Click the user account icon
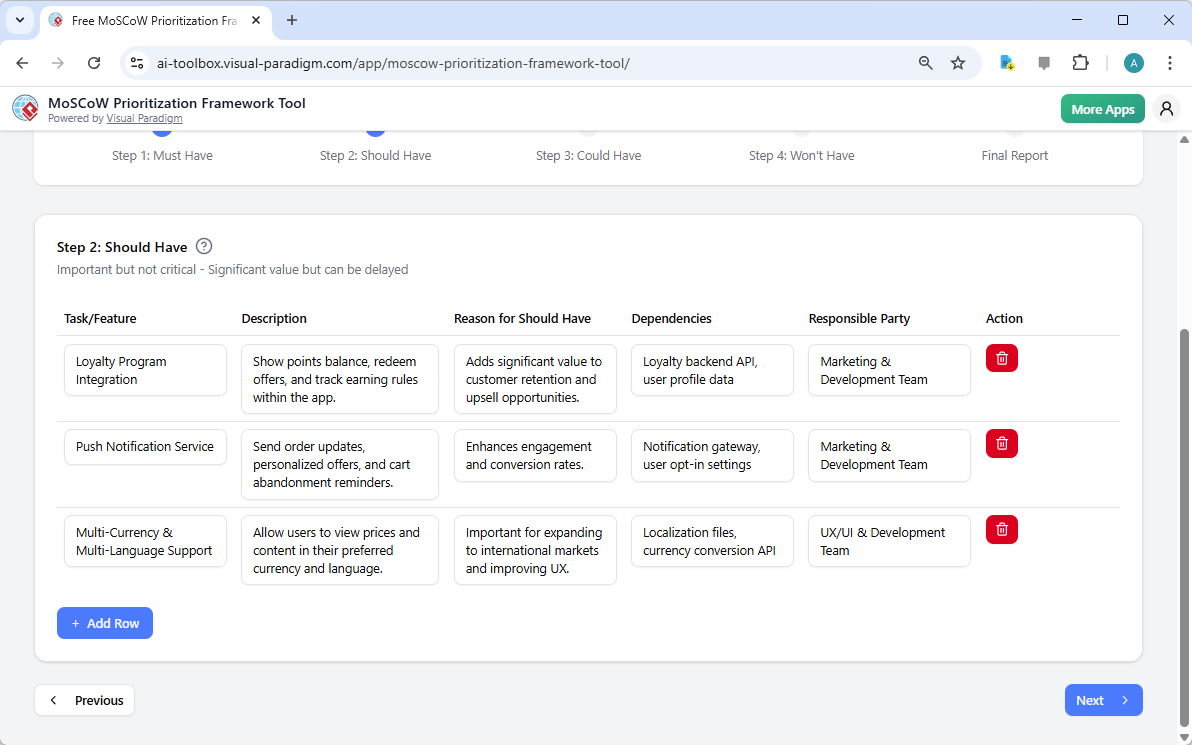1192x745 pixels. 1166,108
